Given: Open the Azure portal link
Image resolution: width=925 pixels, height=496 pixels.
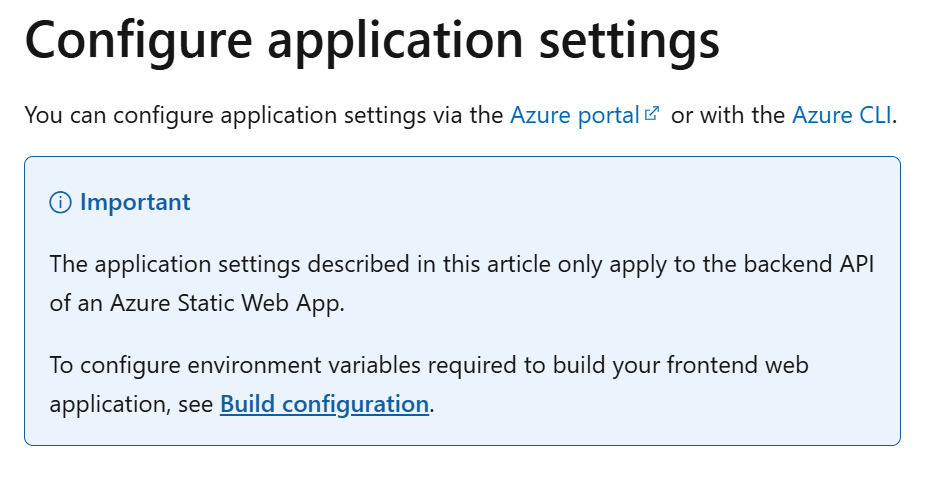Looking at the screenshot, I should point(575,115).
